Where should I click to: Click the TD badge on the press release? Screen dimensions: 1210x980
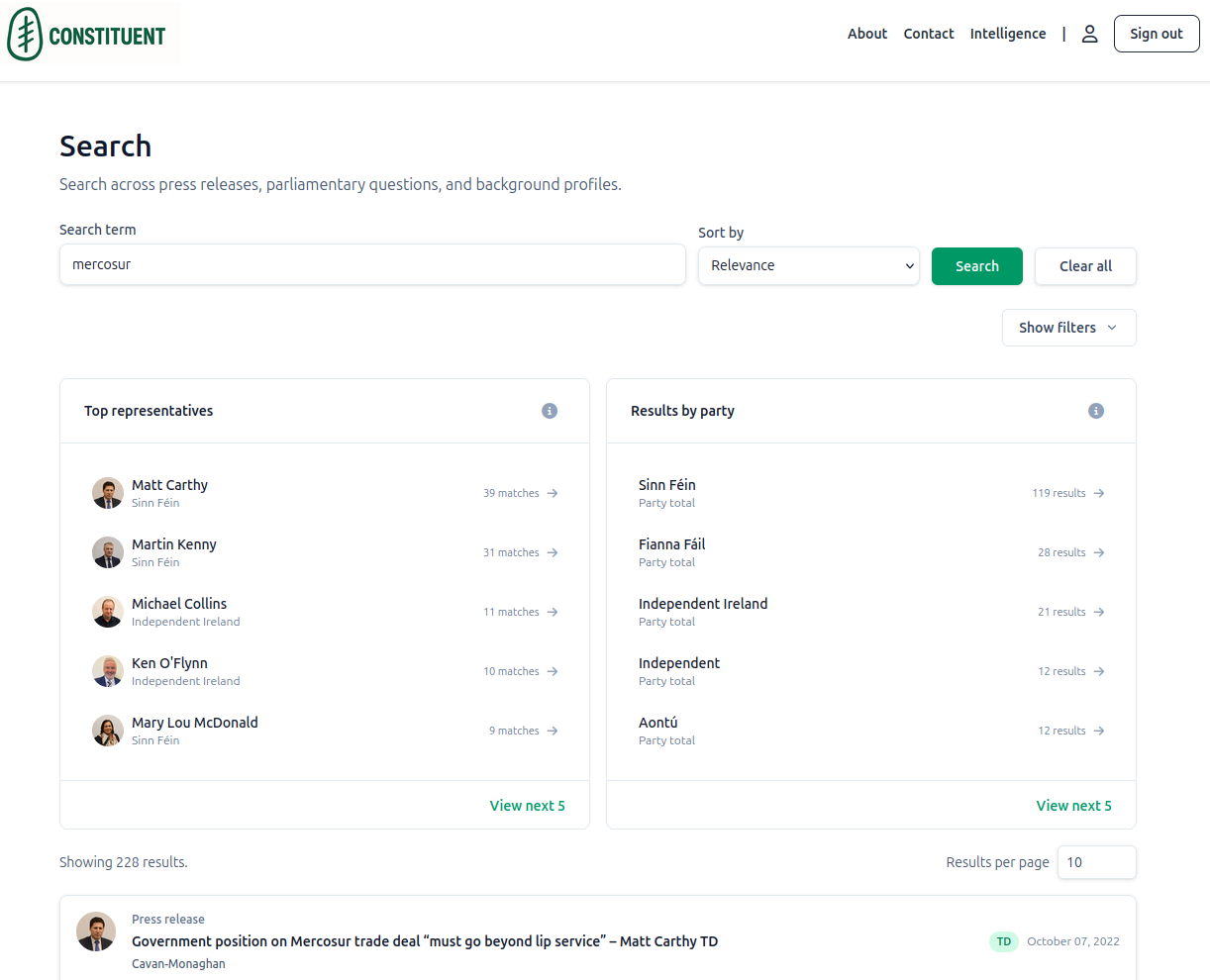pyautogui.click(x=1003, y=941)
